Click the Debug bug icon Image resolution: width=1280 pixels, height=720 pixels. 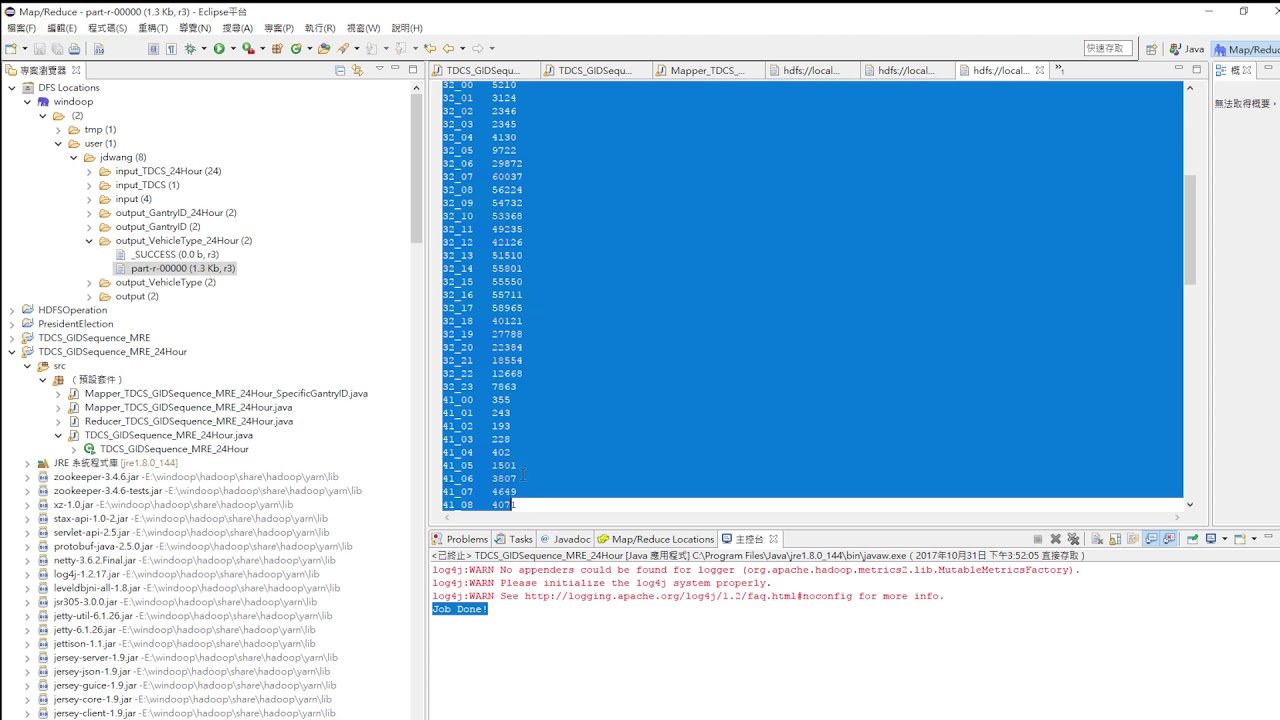pyautogui.click(x=190, y=48)
